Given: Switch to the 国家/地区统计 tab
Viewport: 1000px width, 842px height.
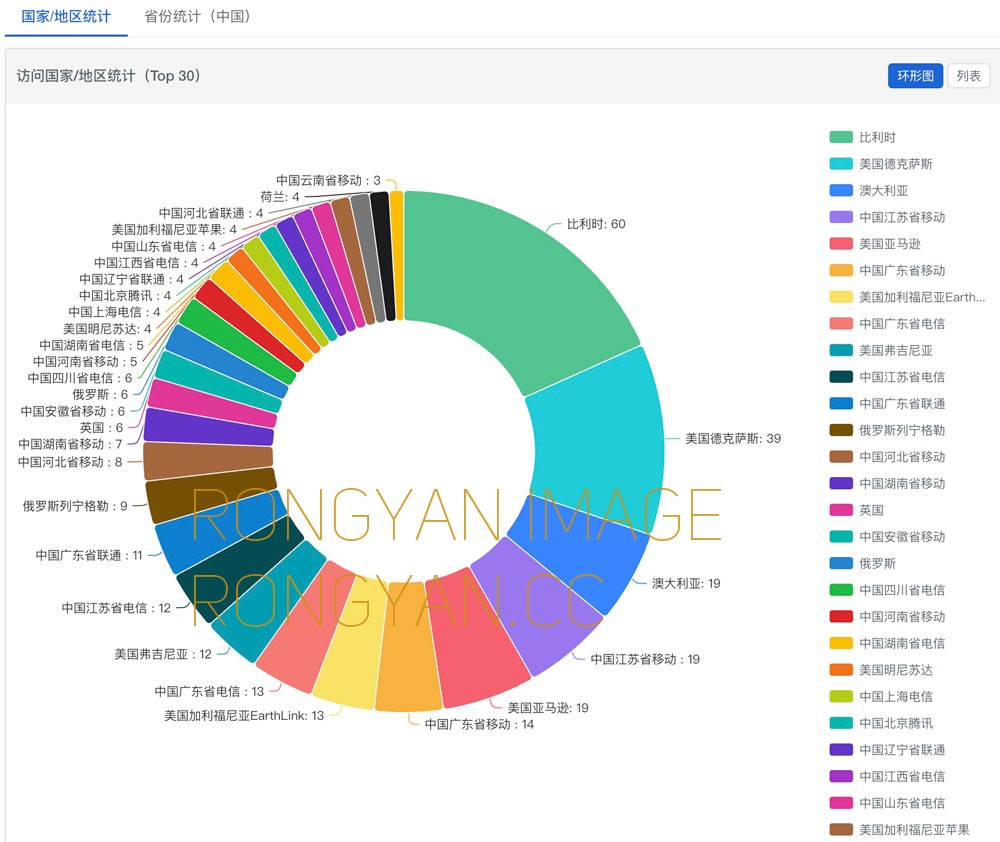Looking at the screenshot, I should click(x=66, y=17).
